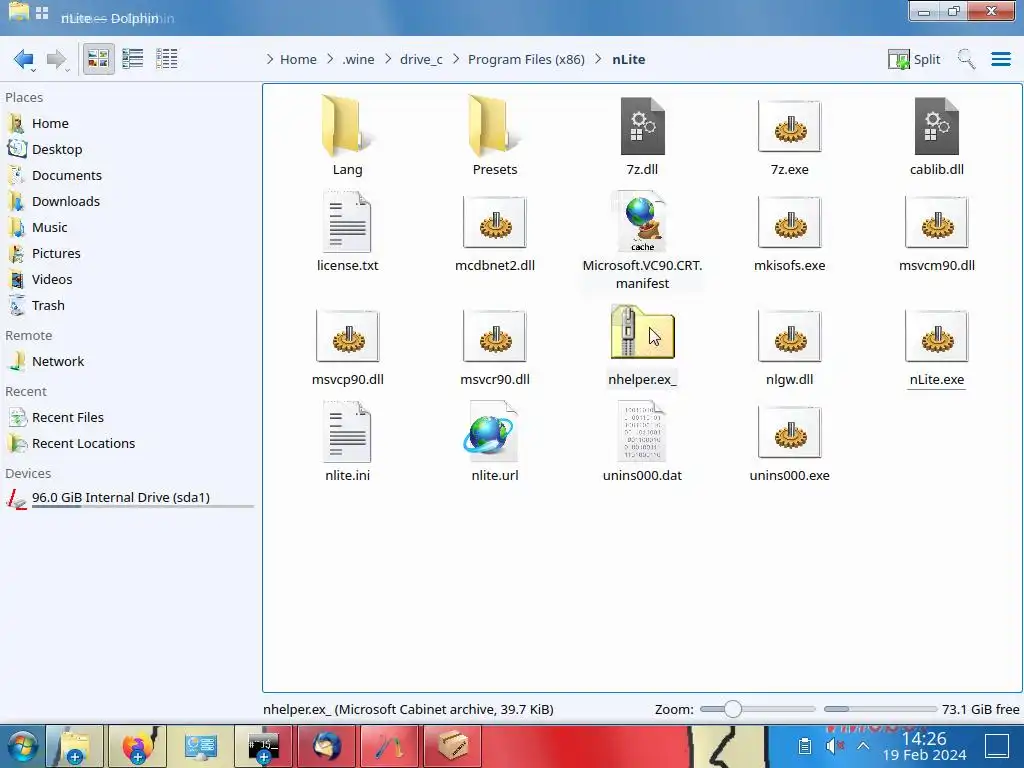Screen dimensions: 1024x768
Task: Select the cablib.dll file
Action: 937,135
